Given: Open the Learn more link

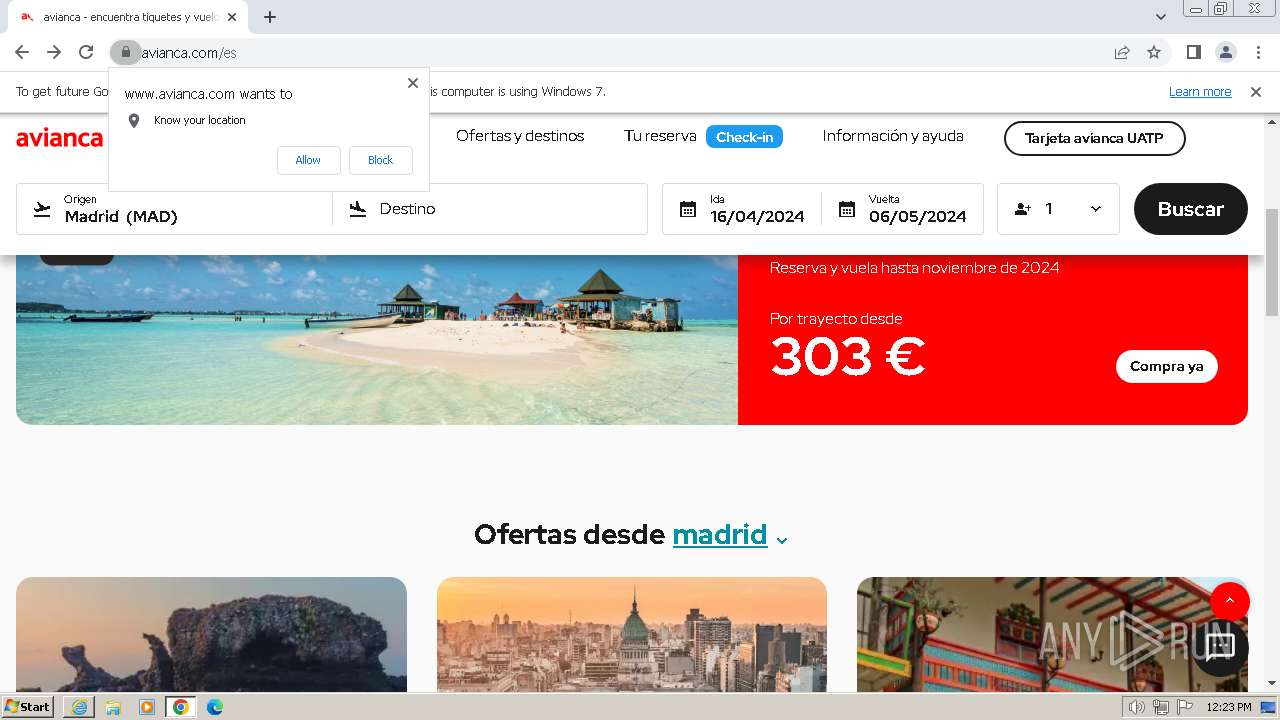Looking at the screenshot, I should [1200, 92].
